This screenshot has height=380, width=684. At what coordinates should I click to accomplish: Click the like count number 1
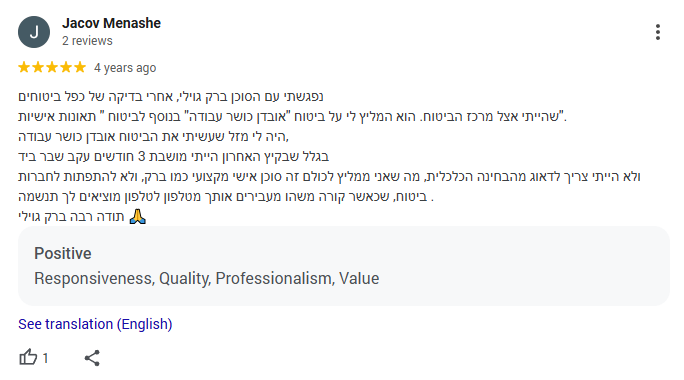click(45, 358)
